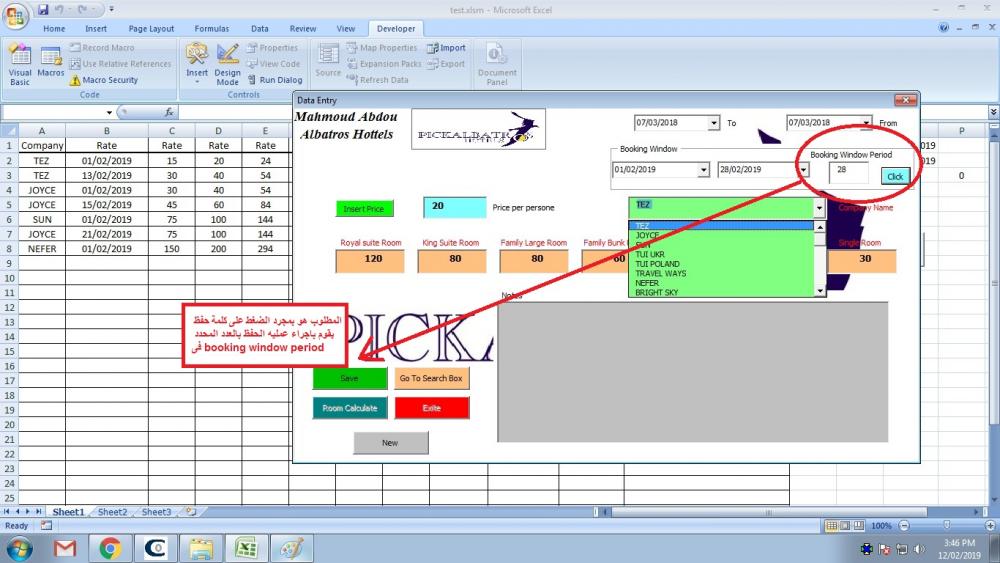This screenshot has width=1000, height=563.
Task: Open the Document Panel
Action: coord(497,65)
